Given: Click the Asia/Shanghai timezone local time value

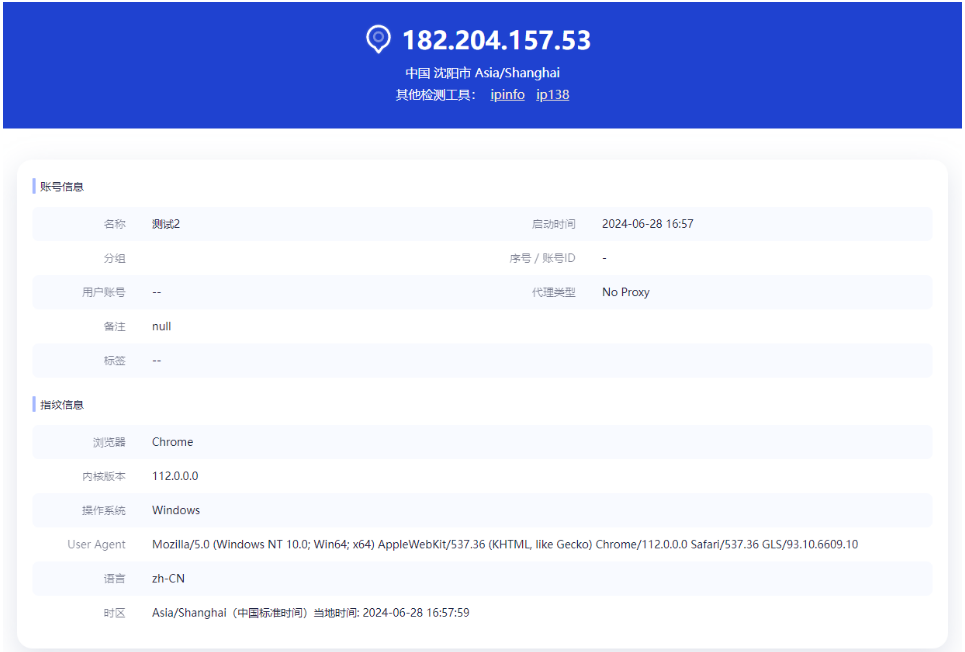Looking at the screenshot, I should point(310,612).
